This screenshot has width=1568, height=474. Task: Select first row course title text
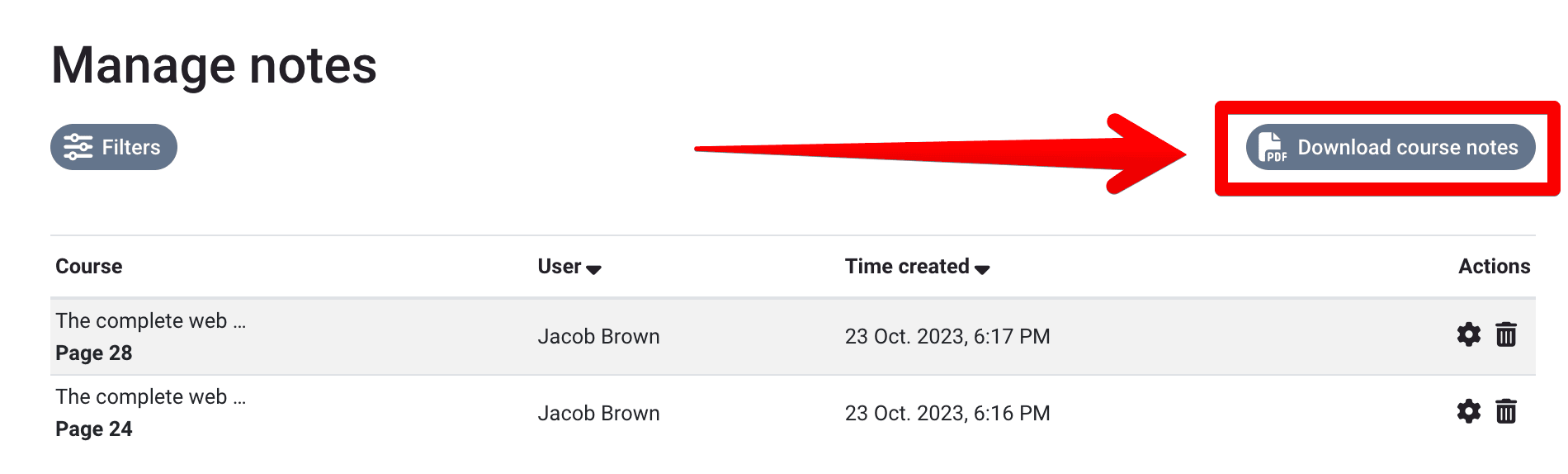(150, 320)
